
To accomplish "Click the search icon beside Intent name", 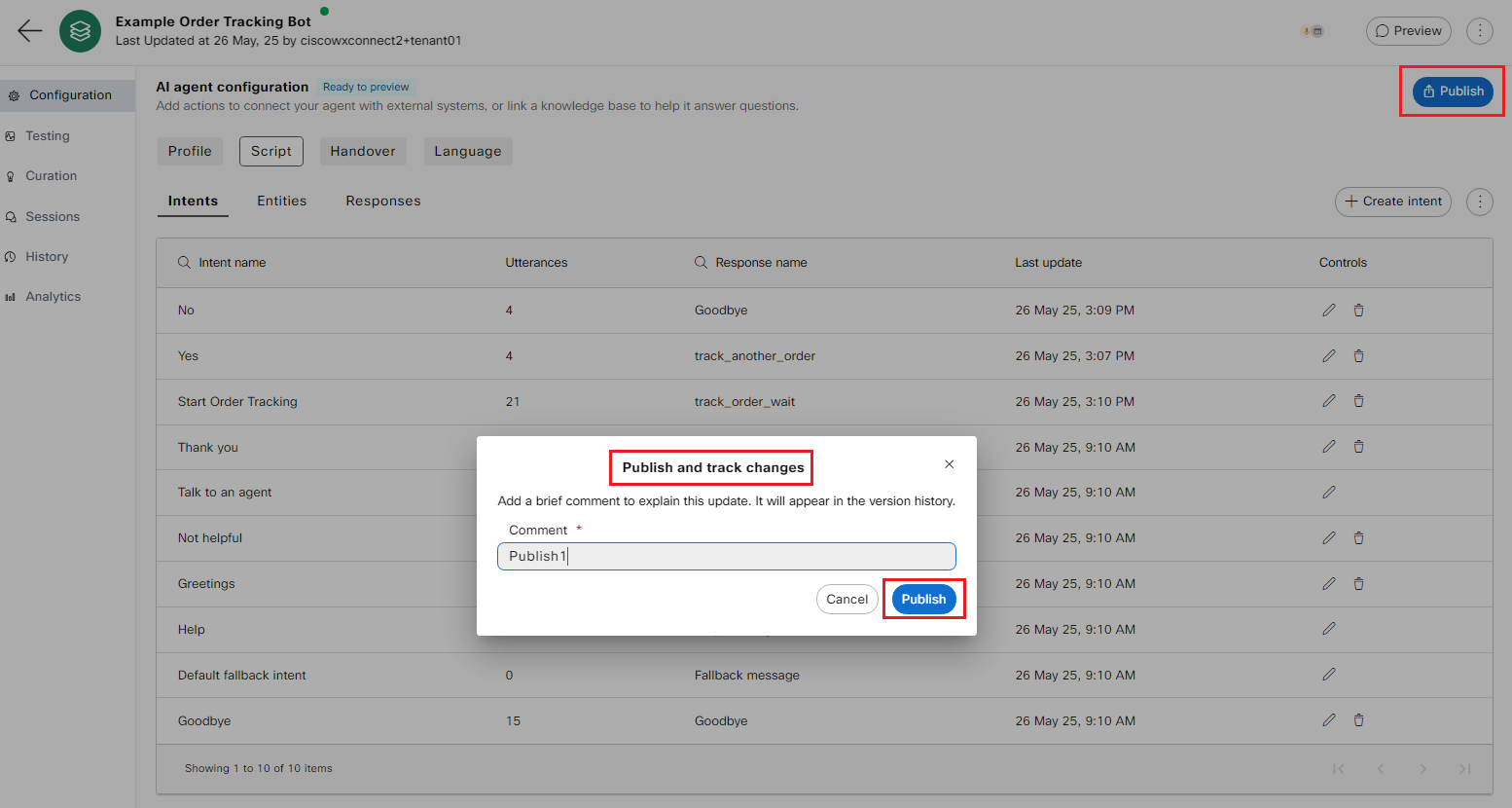I will click(x=184, y=263).
